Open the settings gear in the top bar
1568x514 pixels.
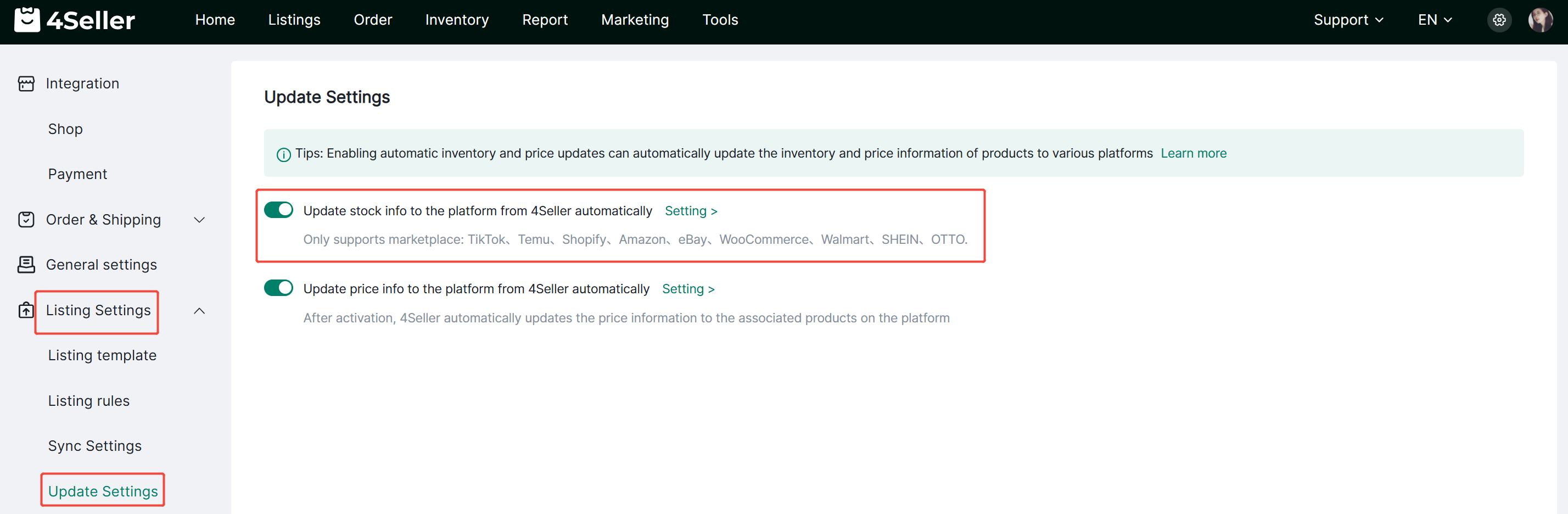click(x=1499, y=19)
